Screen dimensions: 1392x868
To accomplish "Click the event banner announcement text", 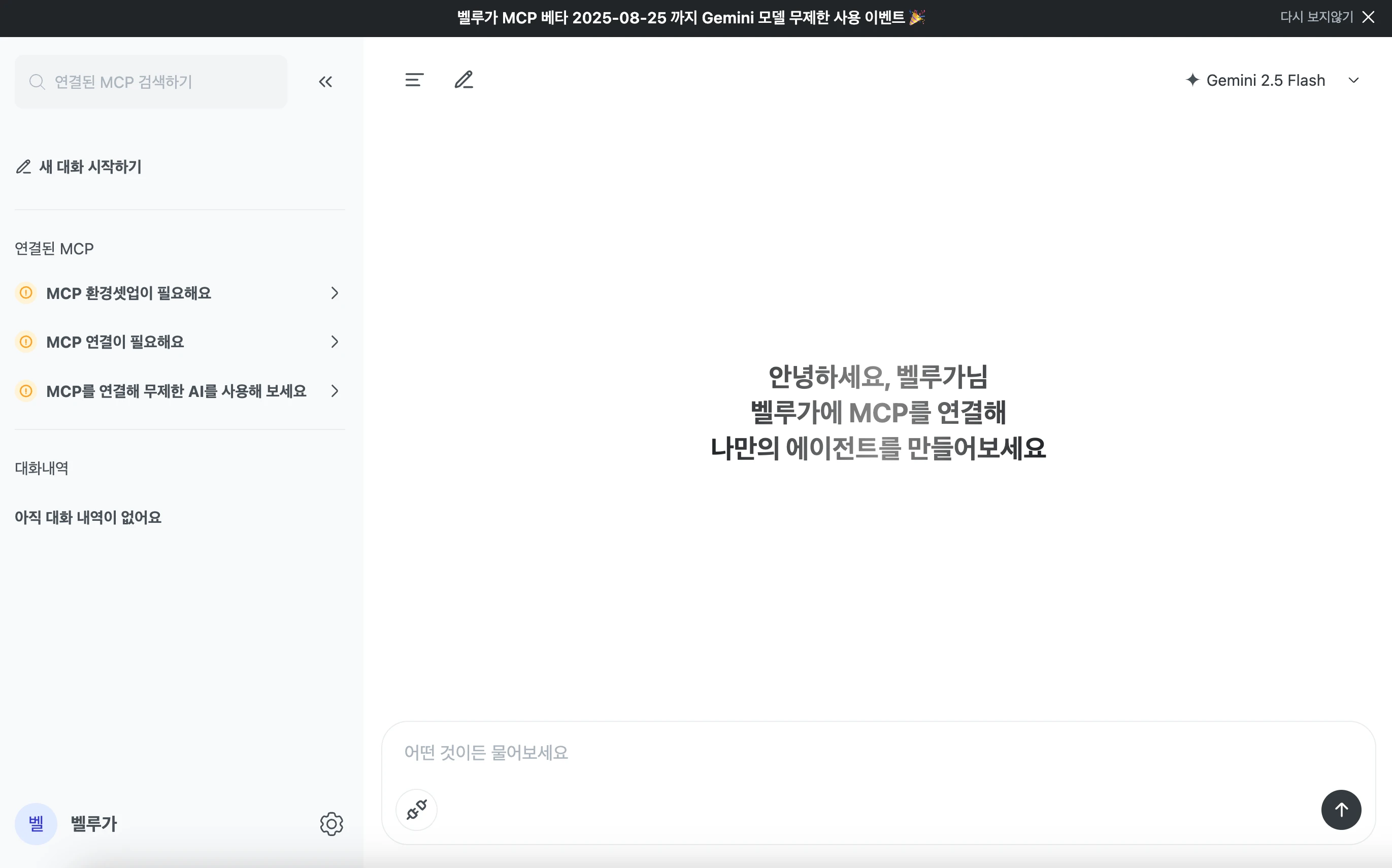I will click(x=691, y=17).
